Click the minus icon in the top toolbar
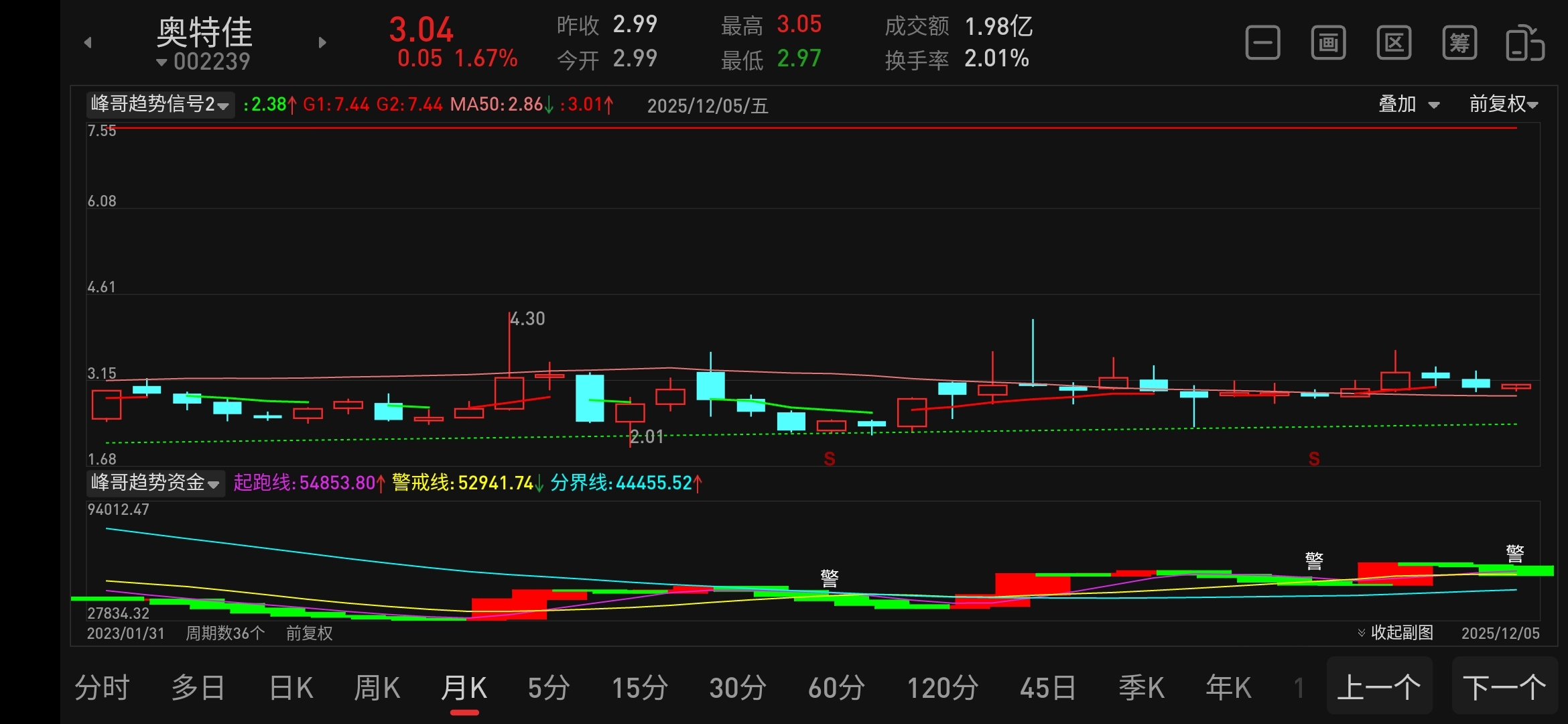Screen dimensions: 1568x724 point(1262,44)
